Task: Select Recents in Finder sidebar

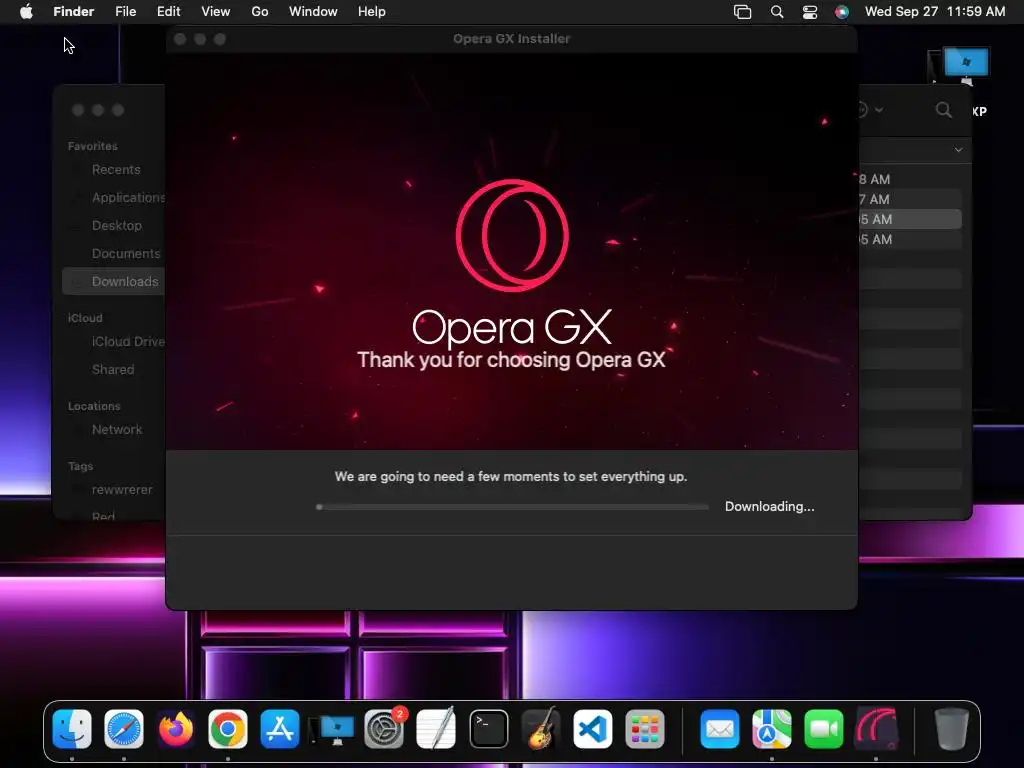Action: 114,170
